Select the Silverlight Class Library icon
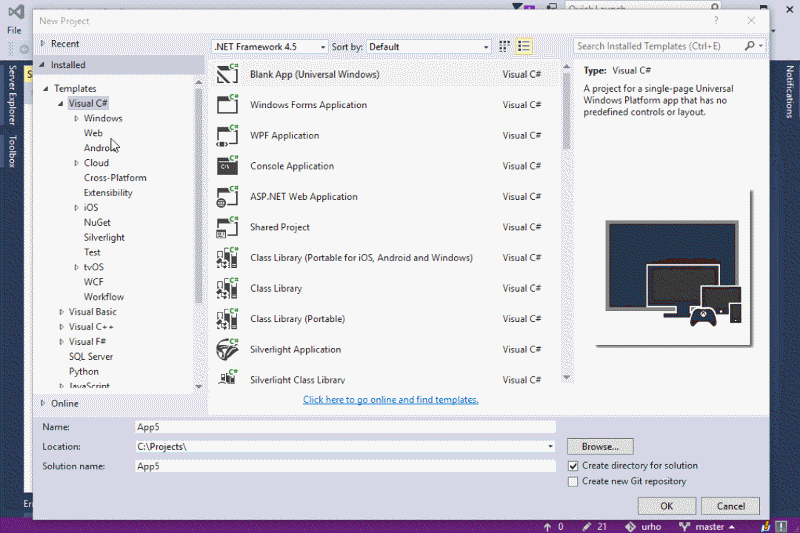Screen dimensions: 800x533 point(228,377)
